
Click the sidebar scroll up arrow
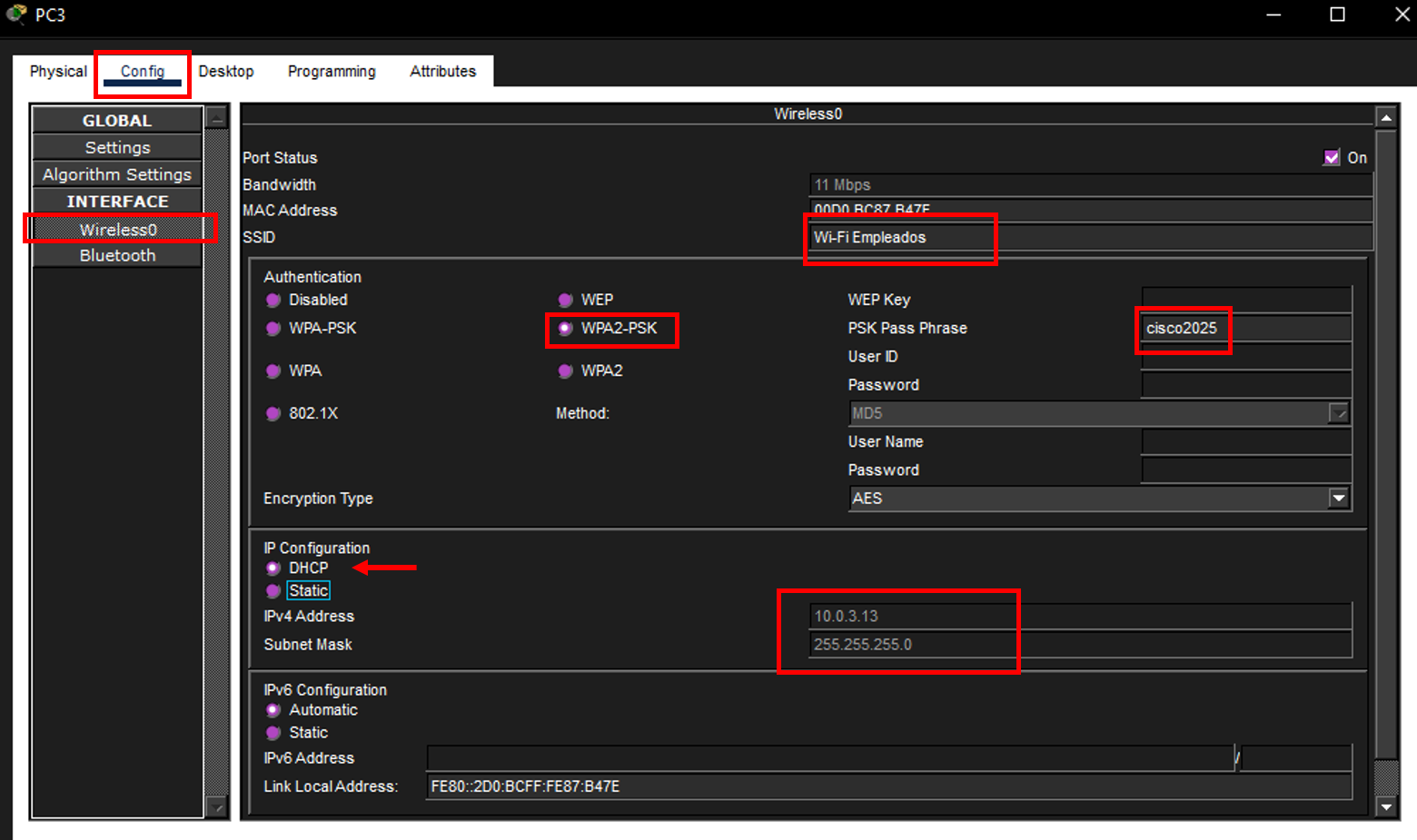[216, 118]
